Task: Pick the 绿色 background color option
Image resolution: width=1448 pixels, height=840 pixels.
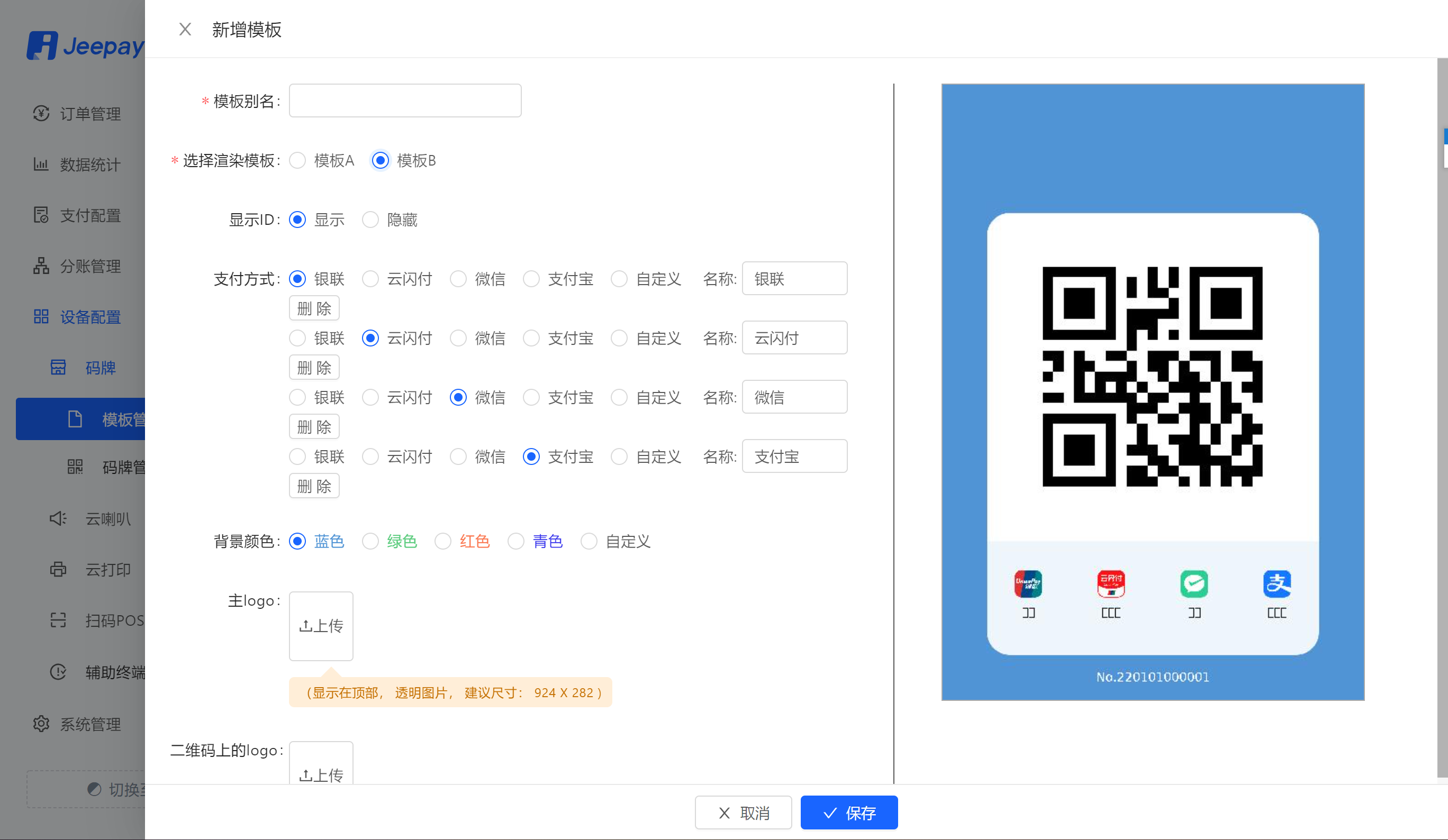Action: (370, 541)
